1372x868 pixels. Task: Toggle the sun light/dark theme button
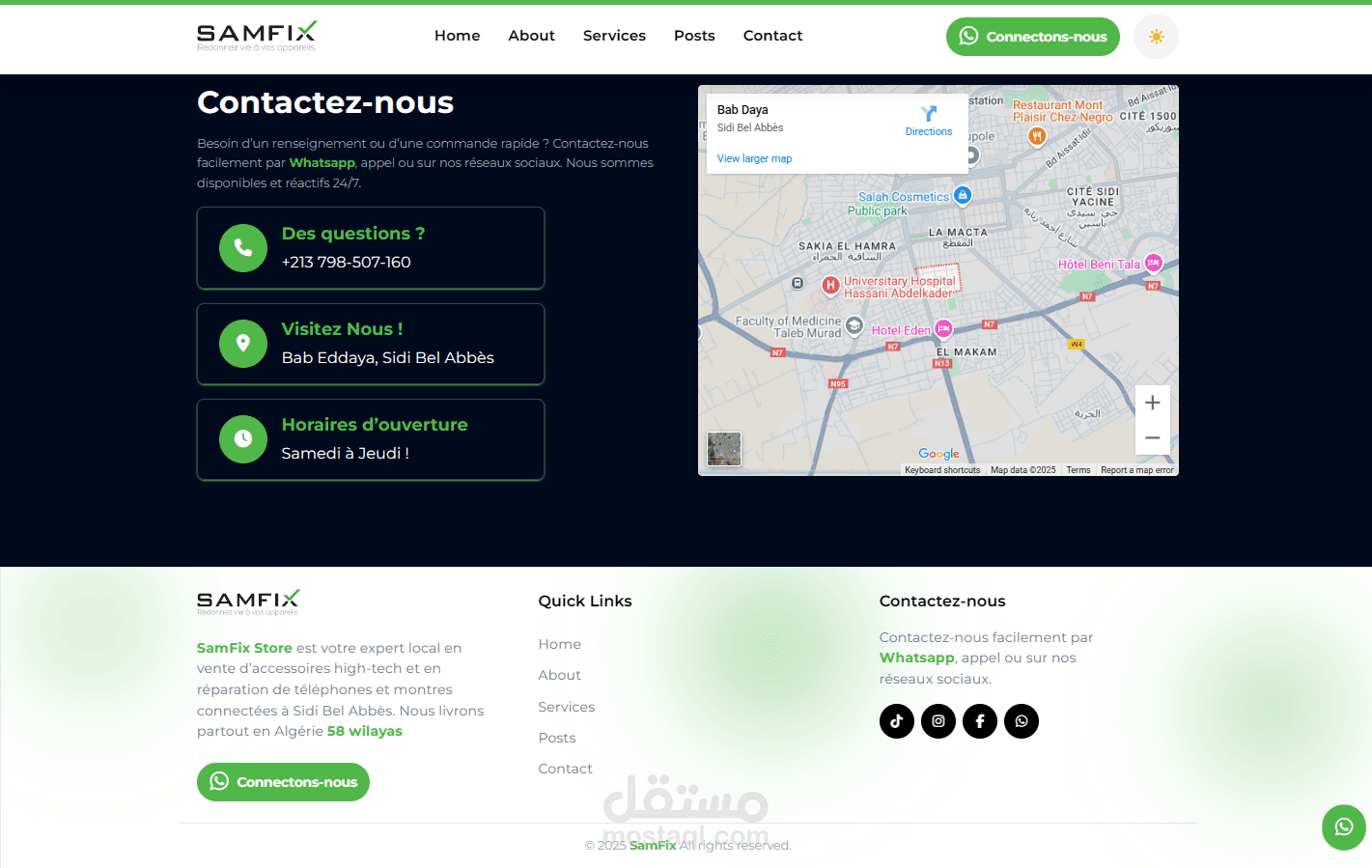pos(1156,37)
